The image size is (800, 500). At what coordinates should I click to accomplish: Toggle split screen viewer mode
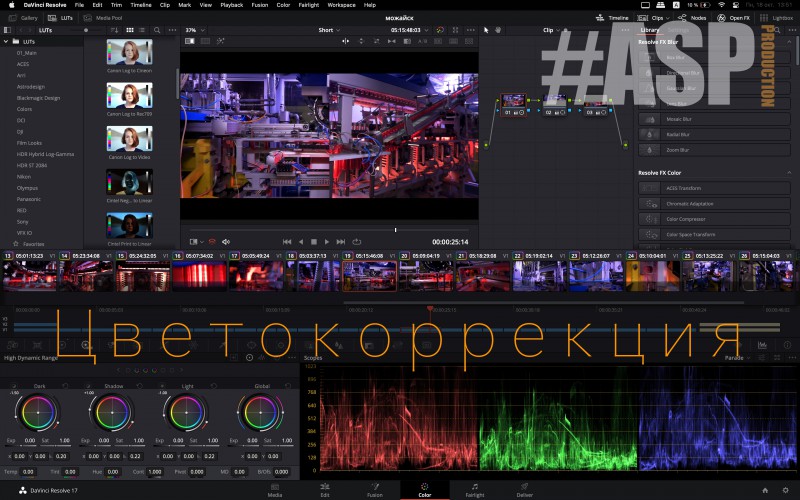(x=205, y=41)
